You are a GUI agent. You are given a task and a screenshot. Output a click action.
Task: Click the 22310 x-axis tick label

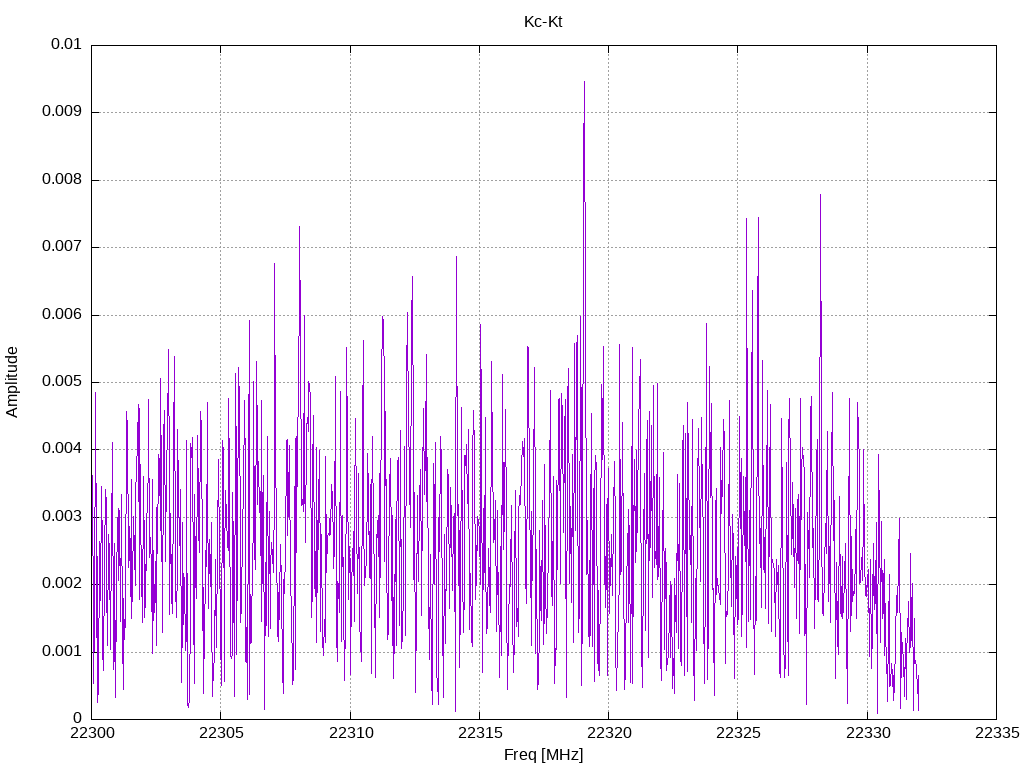point(351,733)
